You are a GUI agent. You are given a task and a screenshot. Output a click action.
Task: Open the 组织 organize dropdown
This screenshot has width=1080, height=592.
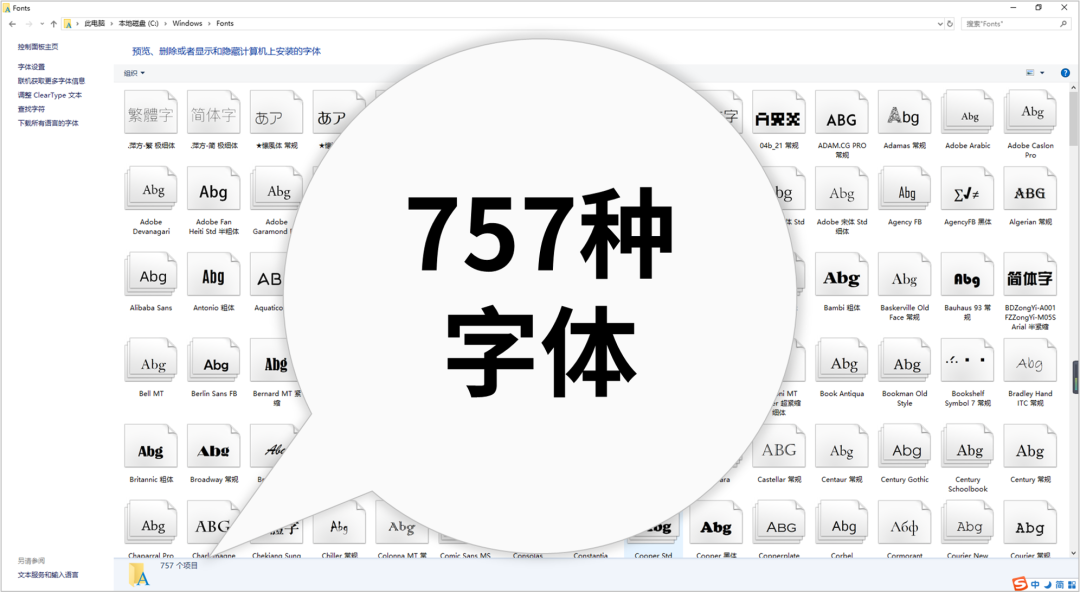pos(134,73)
